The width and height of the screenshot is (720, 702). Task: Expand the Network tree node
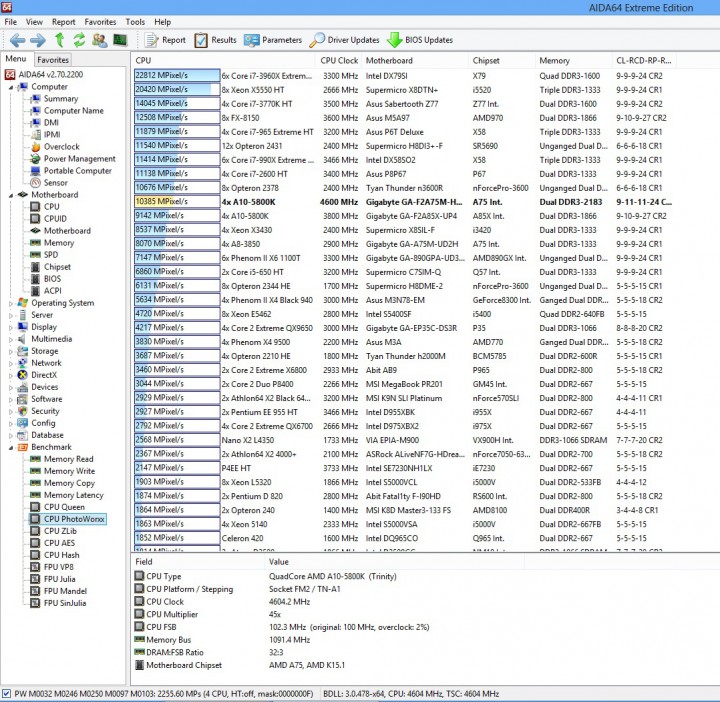11,363
